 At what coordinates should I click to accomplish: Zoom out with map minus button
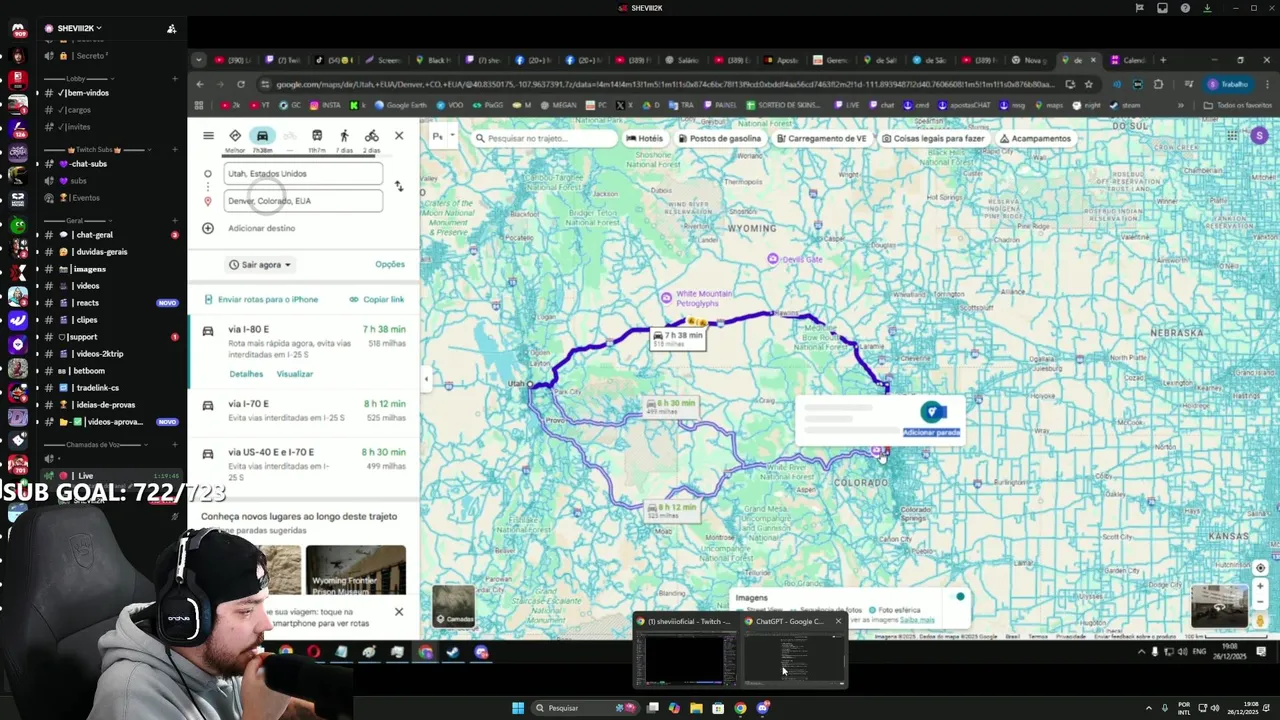tap(1260, 603)
